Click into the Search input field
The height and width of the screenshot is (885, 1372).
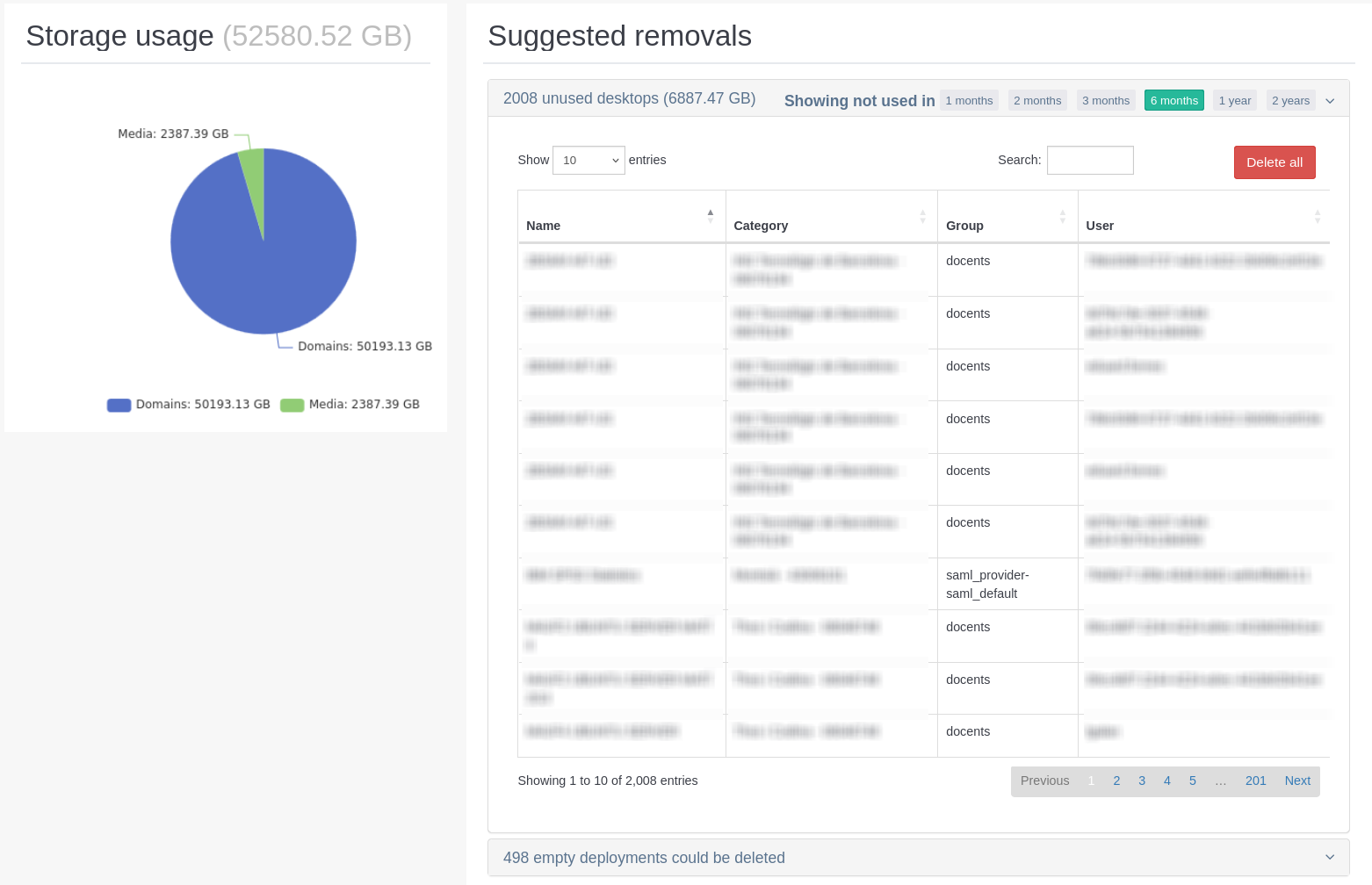[1089, 161]
